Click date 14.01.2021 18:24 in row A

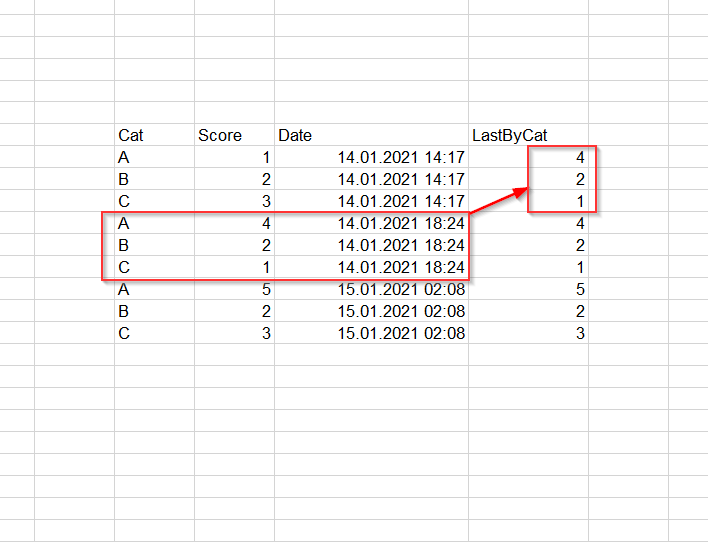[x=371, y=223]
